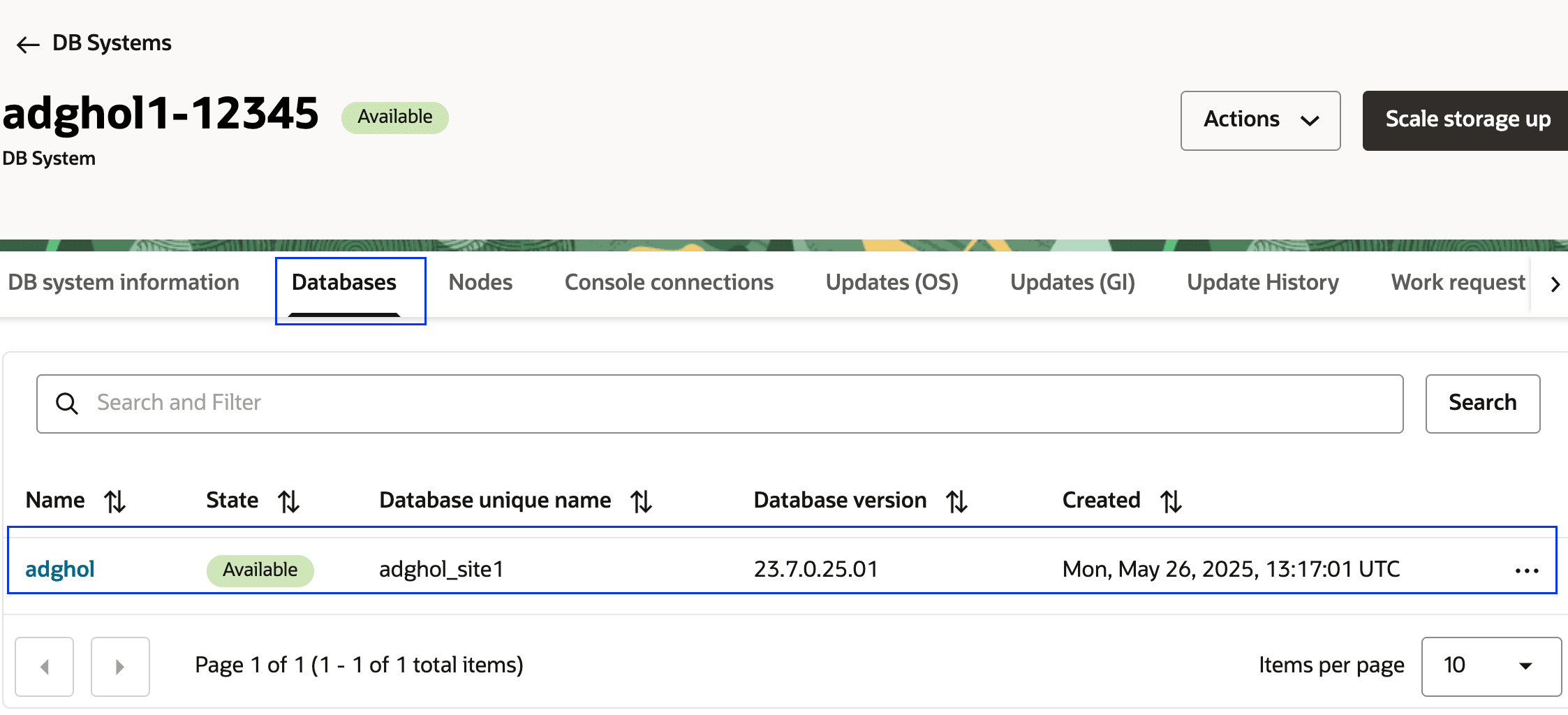Click Scale storage up button
The width and height of the screenshot is (1568, 715).
point(1466,120)
